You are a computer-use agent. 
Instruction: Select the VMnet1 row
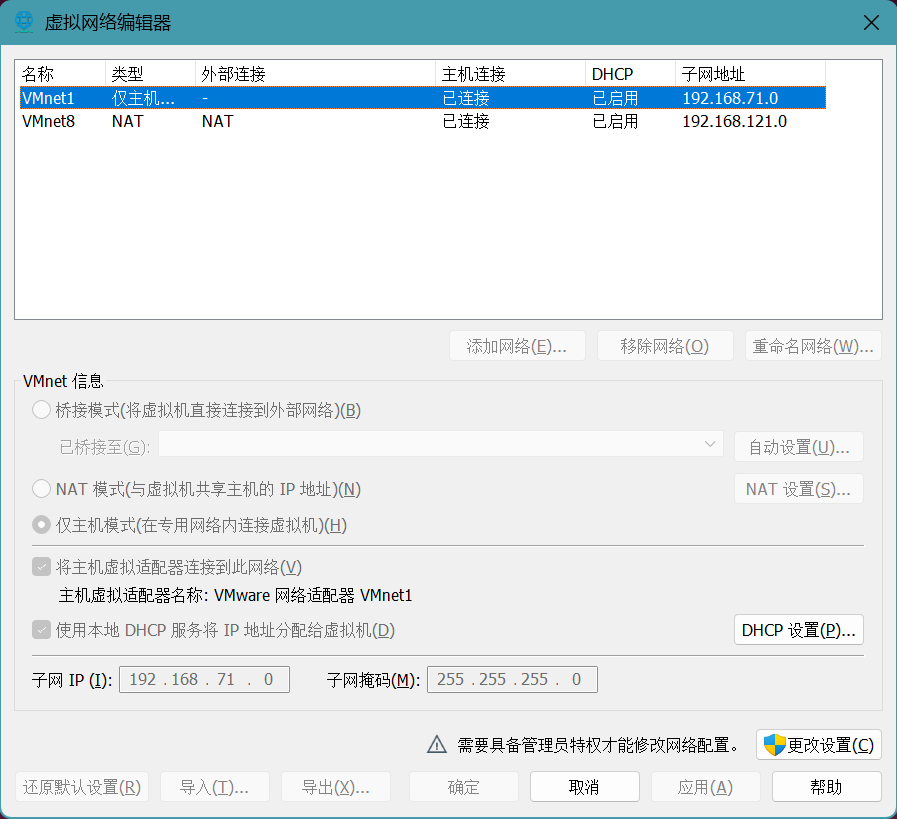pyautogui.click(x=423, y=98)
